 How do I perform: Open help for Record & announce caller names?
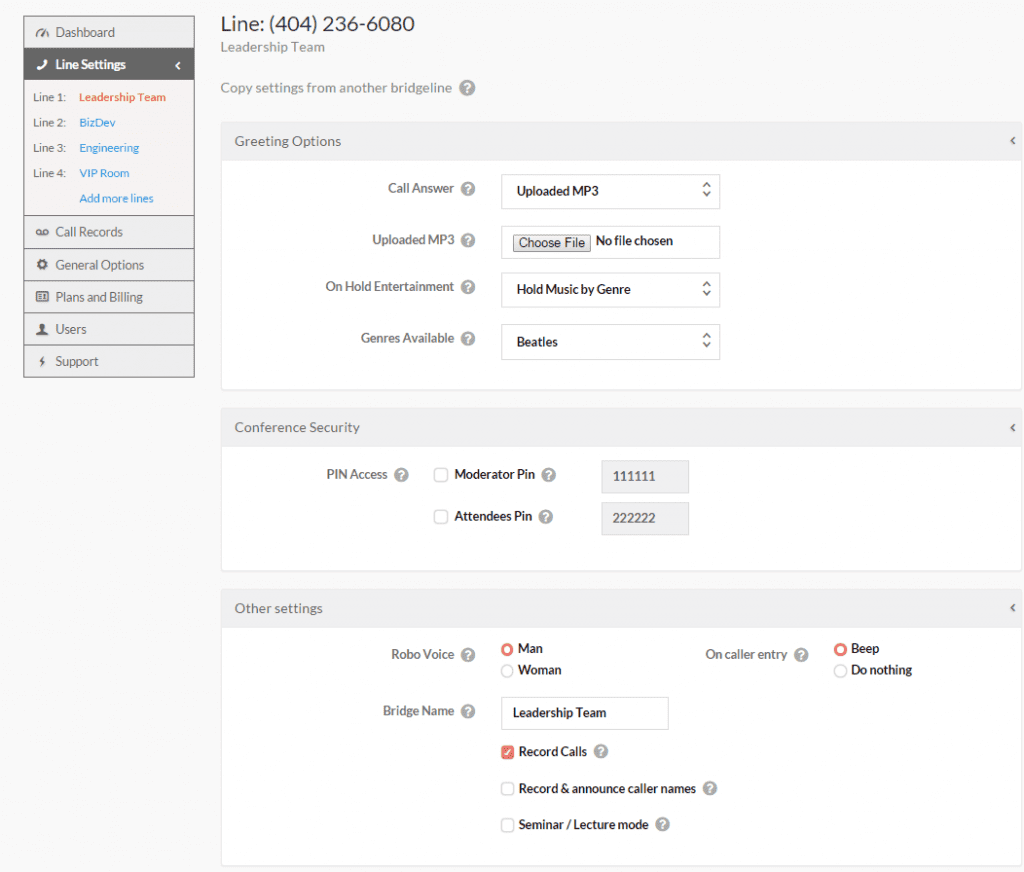(x=710, y=788)
